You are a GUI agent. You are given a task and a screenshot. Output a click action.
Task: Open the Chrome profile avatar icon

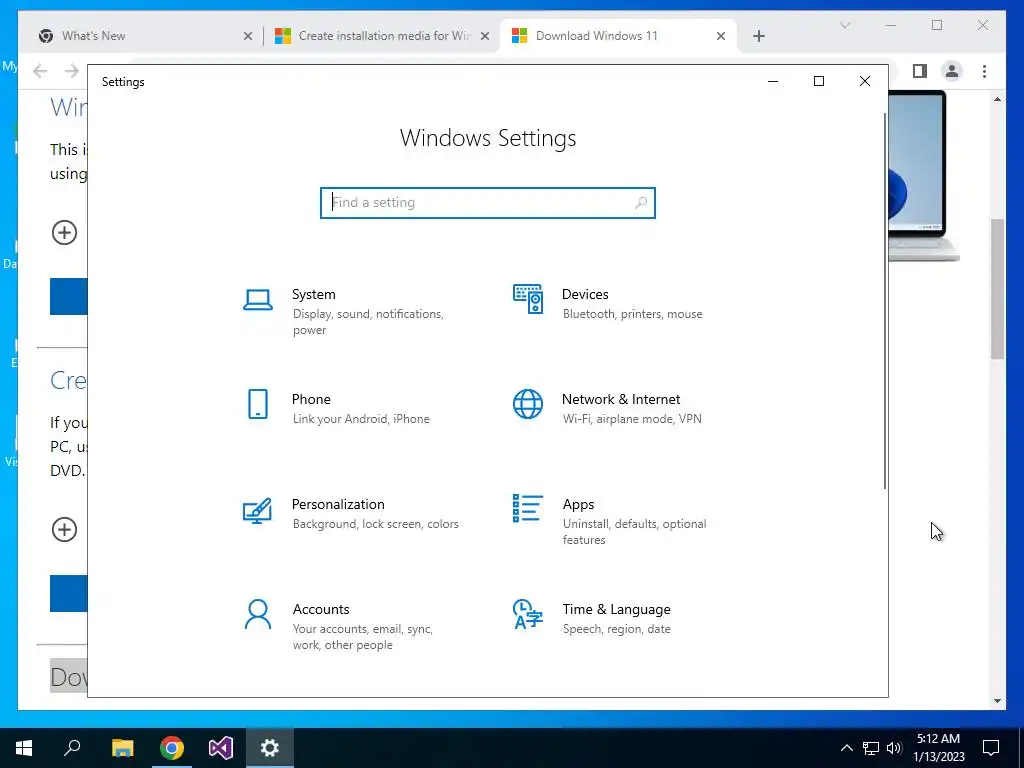[x=952, y=71]
